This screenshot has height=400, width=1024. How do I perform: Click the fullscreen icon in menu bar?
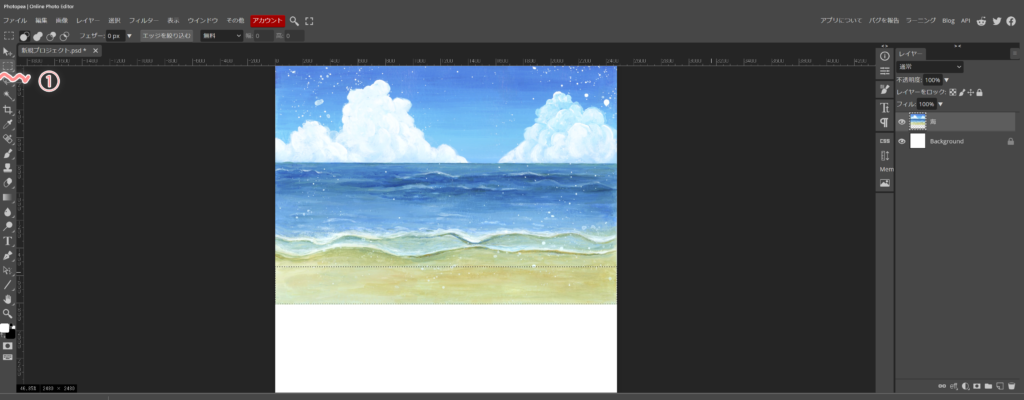coord(310,20)
